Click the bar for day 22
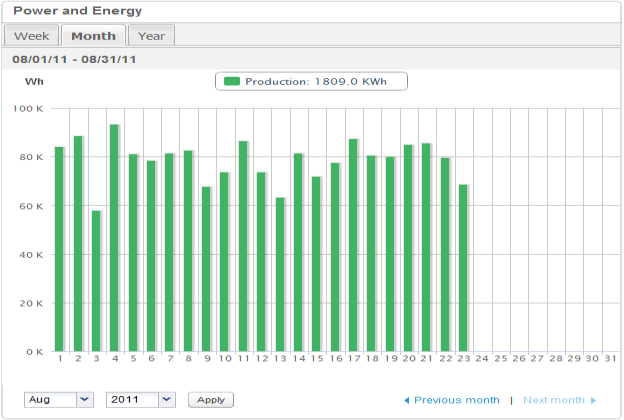This screenshot has height=420, width=624. coord(445,255)
